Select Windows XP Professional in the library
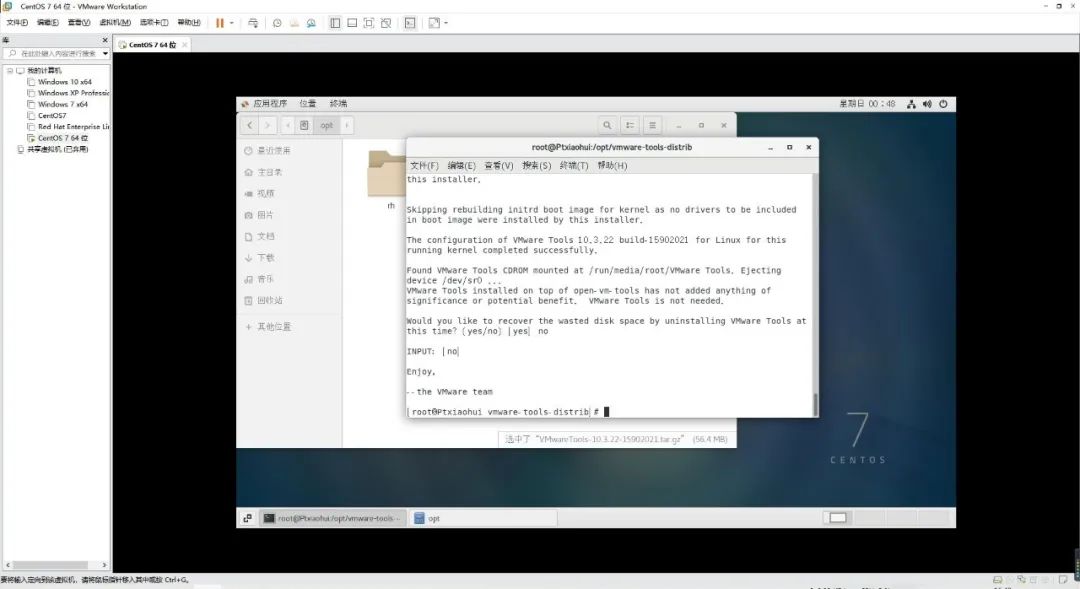The width and height of the screenshot is (1080, 589). pos(68,93)
